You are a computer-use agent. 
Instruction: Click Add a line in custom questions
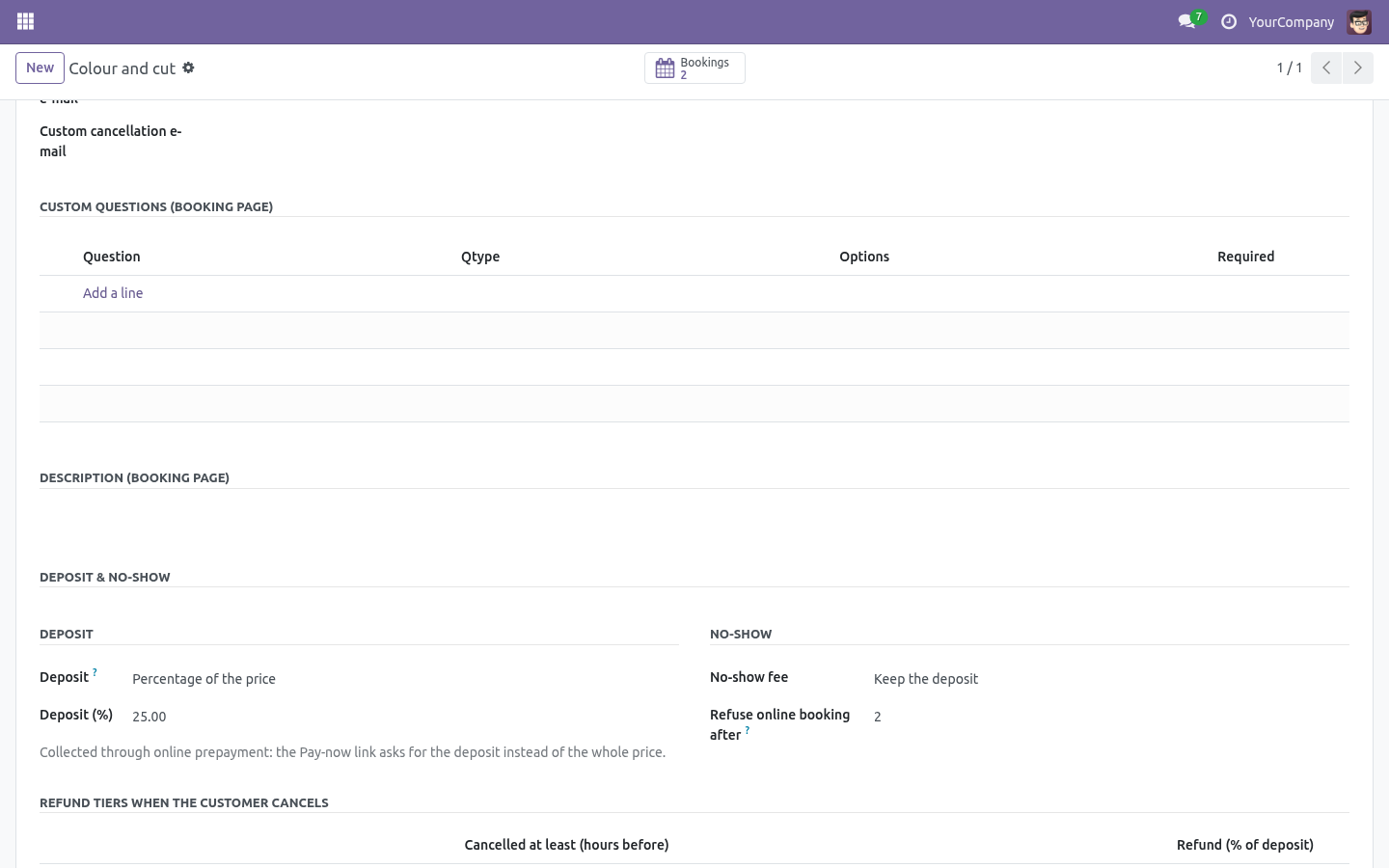[x=113, y=293]
